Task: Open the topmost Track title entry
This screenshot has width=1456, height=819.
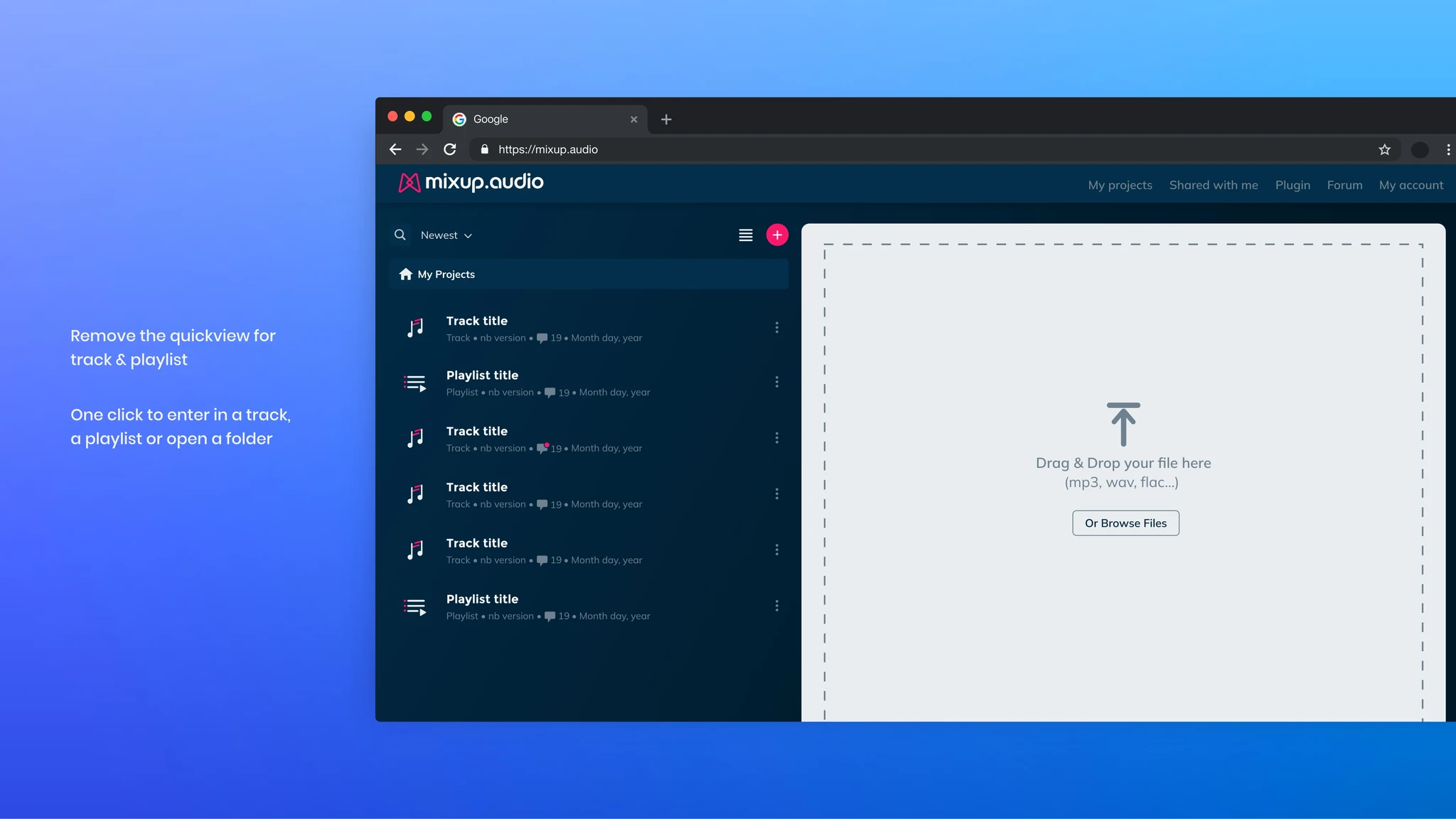Action: 589,328
